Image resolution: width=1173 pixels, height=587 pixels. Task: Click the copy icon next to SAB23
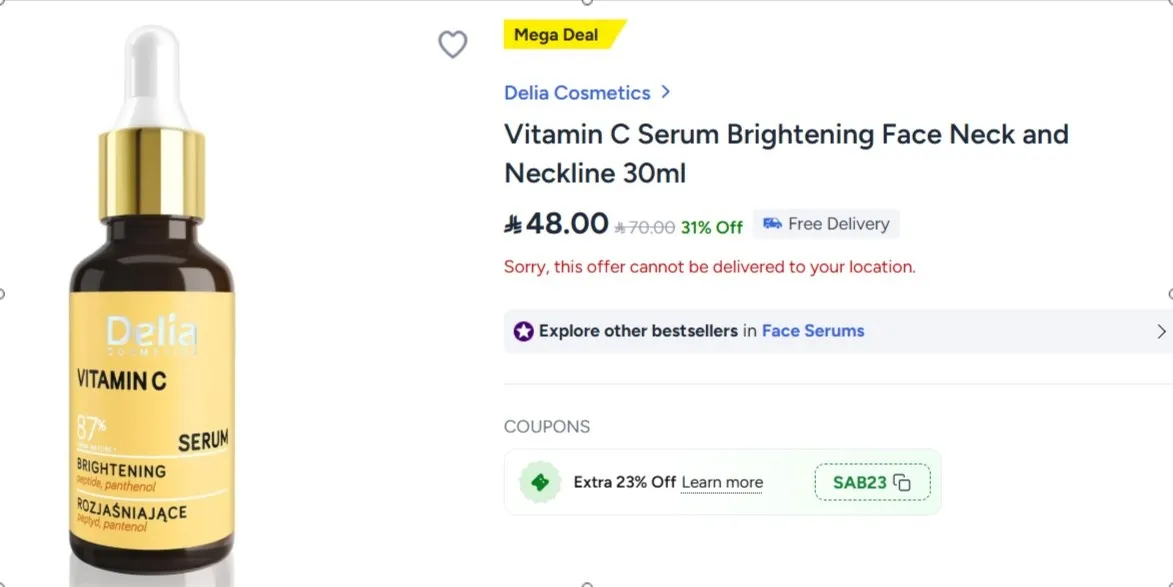pyautogui.click(x=901, y=481)
